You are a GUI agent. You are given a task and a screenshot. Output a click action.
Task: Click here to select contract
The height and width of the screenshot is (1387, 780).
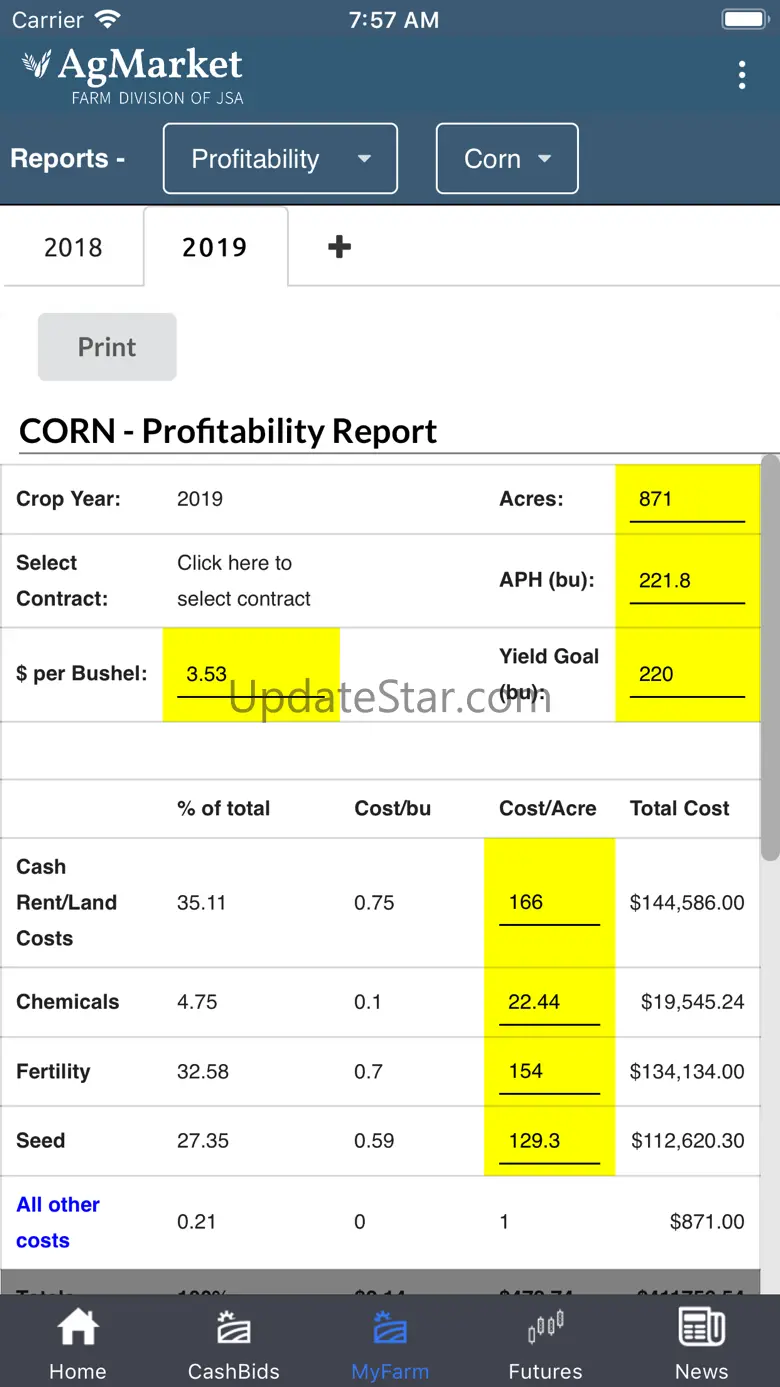pyautogui.click(x=243, y=581)
